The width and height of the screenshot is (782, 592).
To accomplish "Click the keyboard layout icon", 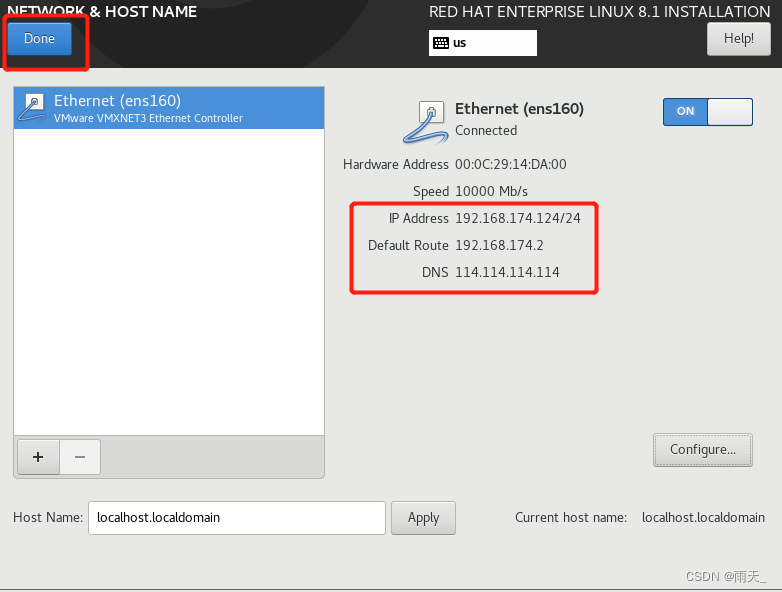I will [x=441, y=43].
